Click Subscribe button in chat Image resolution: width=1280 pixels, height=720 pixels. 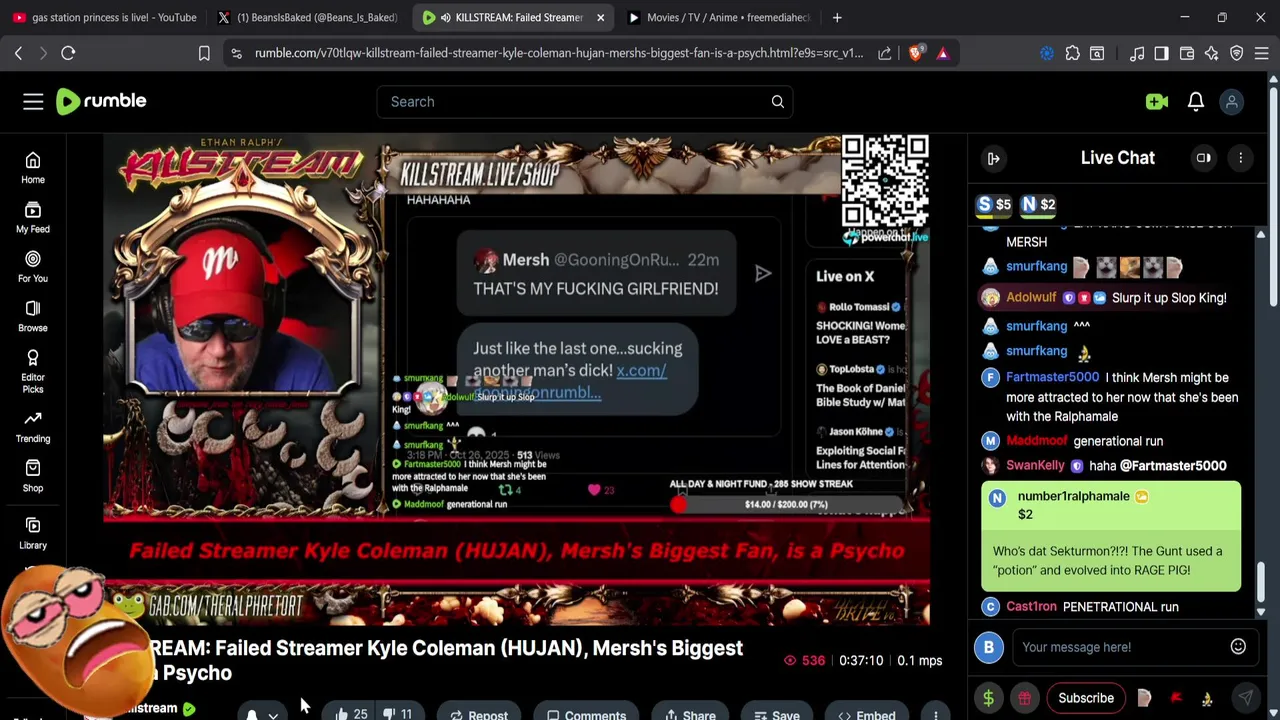pyautogui.click(x=1086, y=698)
